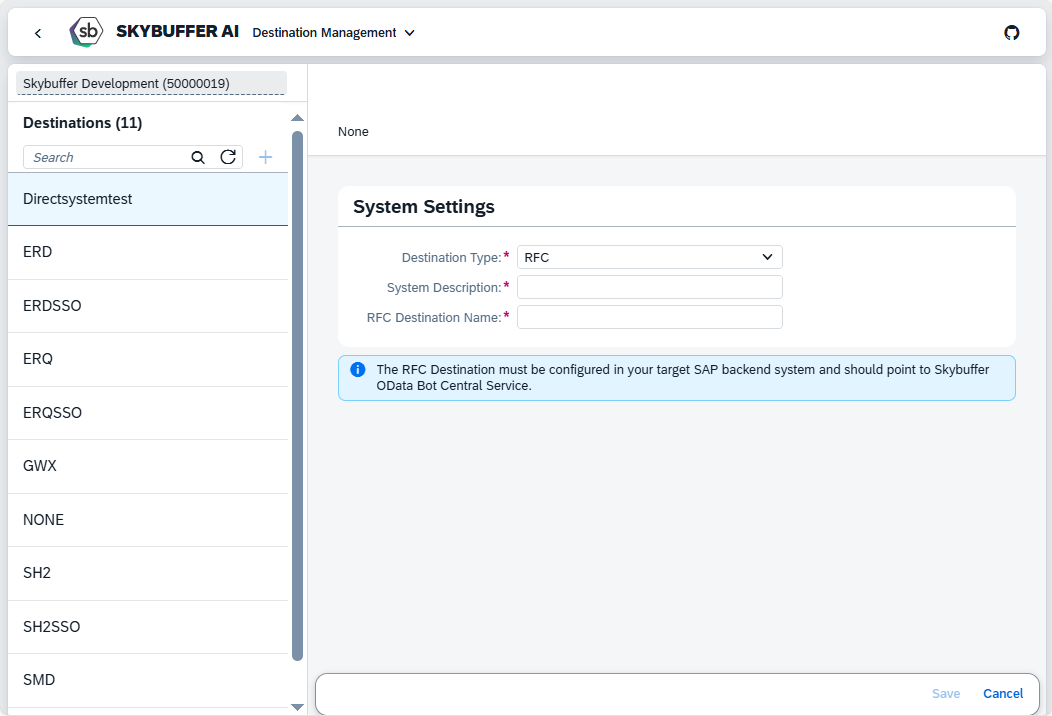Select the ERD destination
Screen dimensions: 1052x716
(148, 252)
